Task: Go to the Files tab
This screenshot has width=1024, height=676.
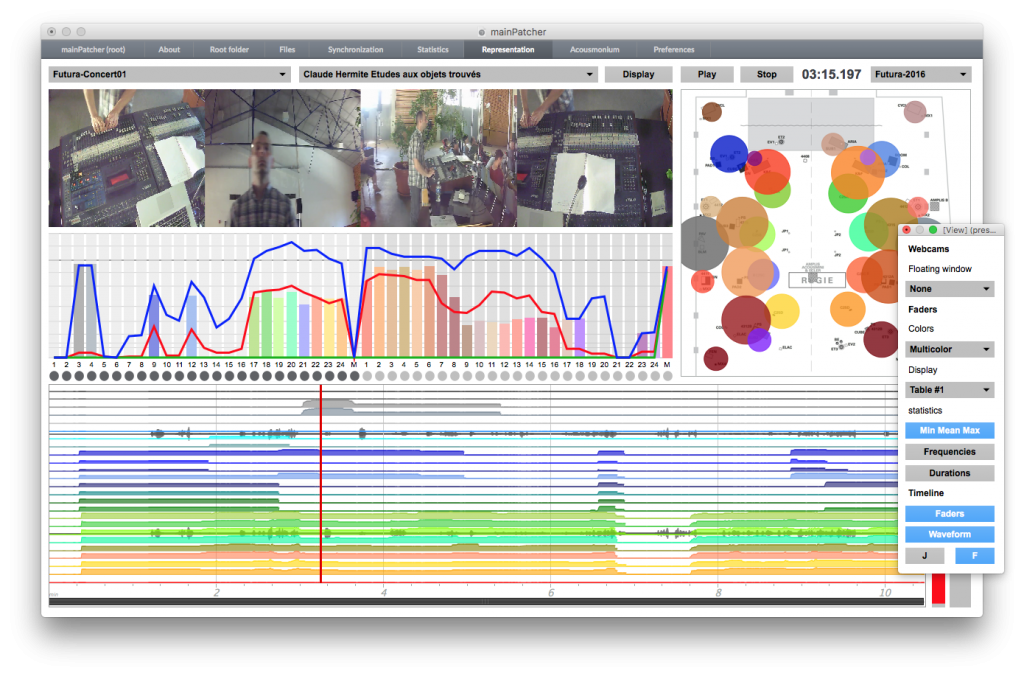Action: tap(287, 50)
